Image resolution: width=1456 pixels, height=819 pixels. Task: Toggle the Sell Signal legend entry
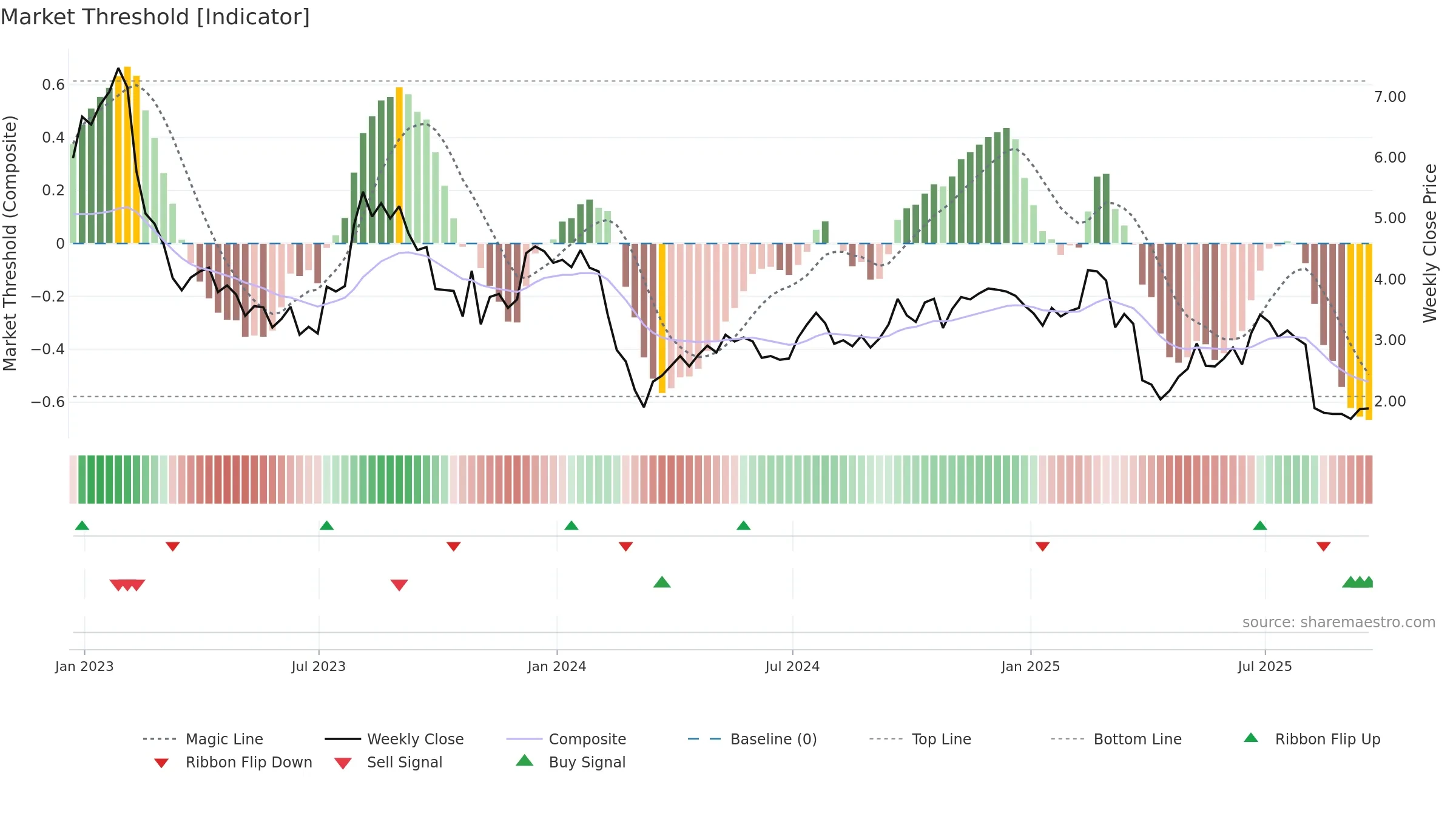click(x=388, y=762)
